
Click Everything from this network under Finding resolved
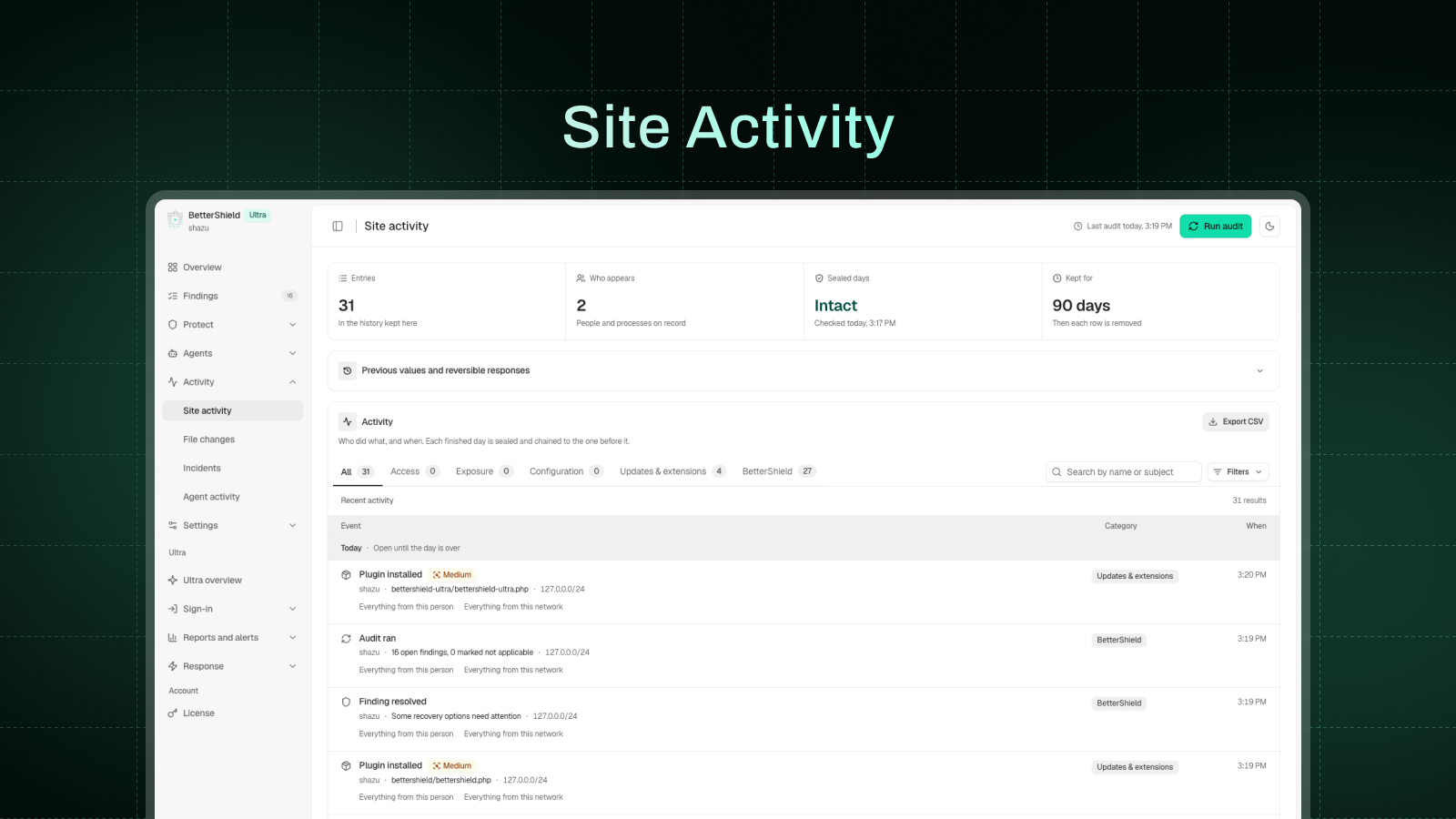point(513,734)
